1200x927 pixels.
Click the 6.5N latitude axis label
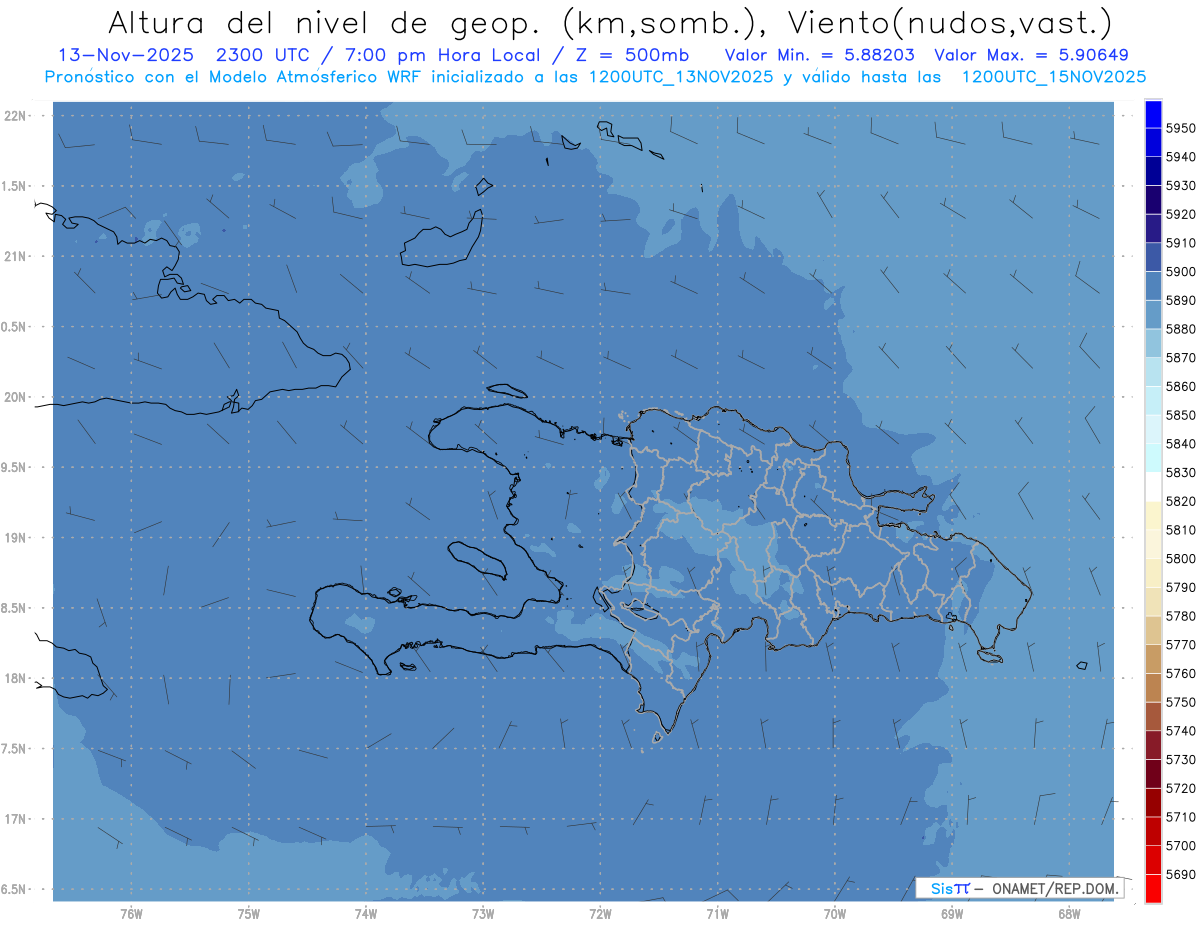13,889
